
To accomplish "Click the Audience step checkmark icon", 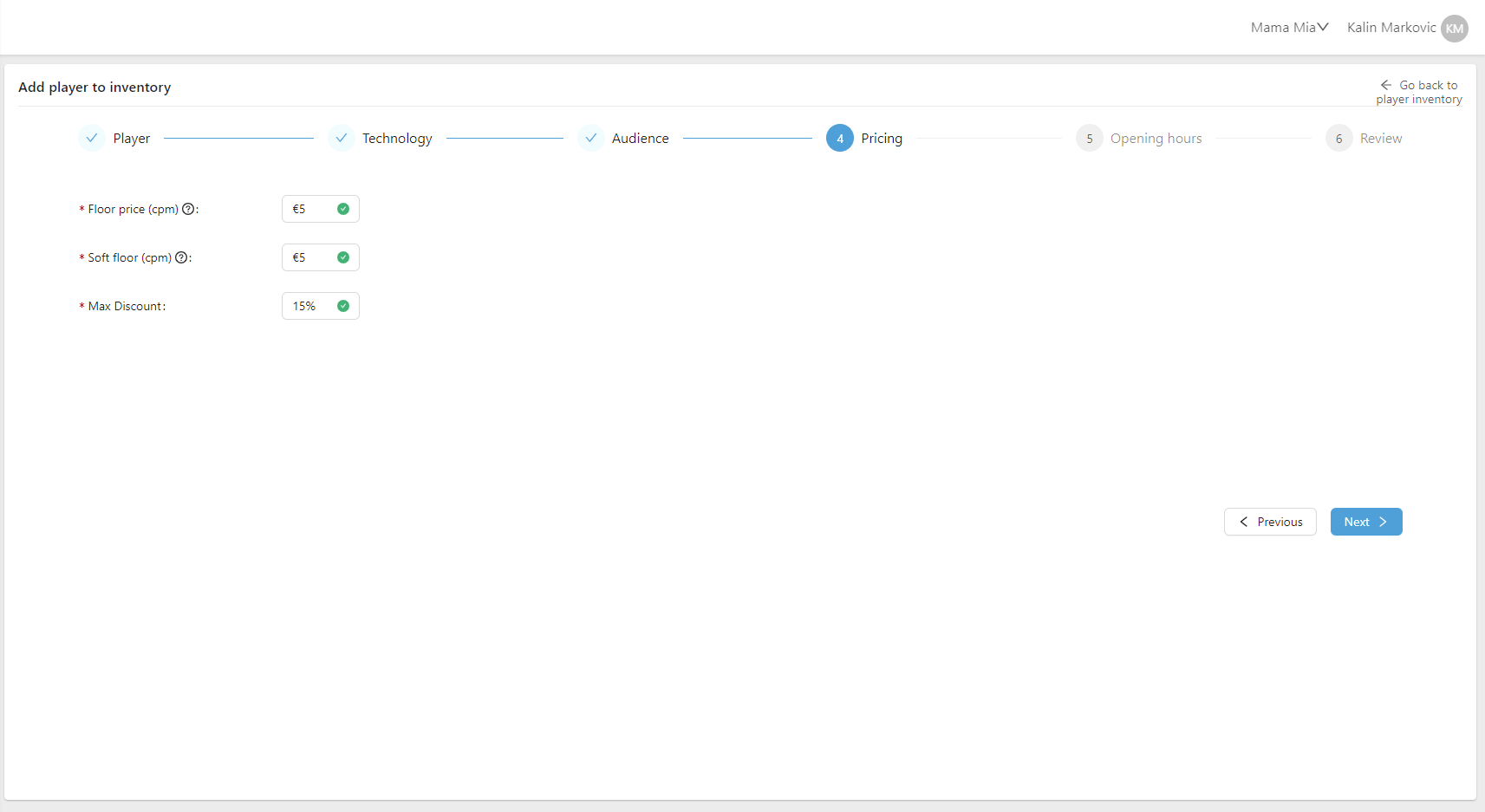I will click(x=591, y=138).
